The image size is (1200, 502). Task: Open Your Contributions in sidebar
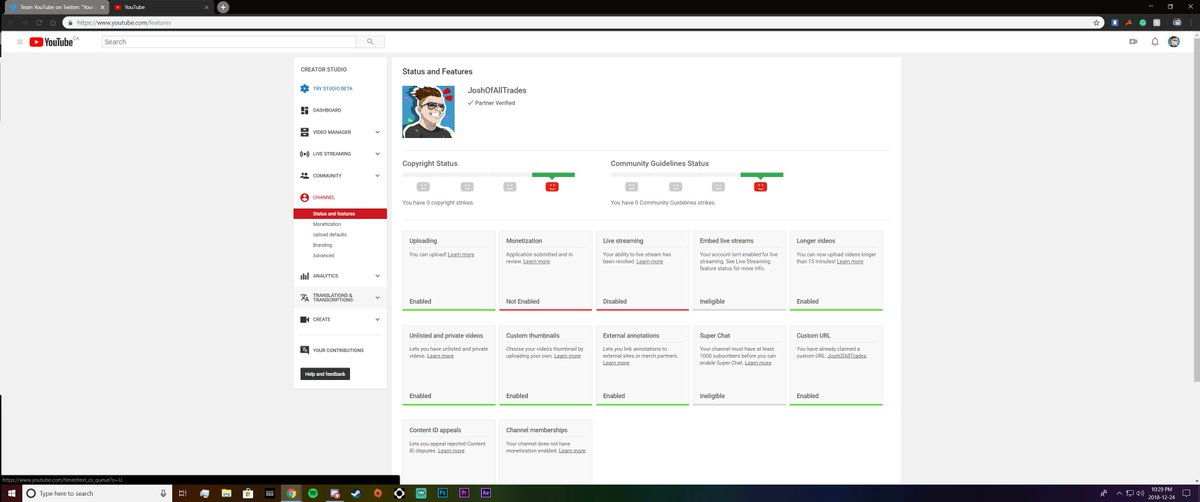tap(338, 350)
